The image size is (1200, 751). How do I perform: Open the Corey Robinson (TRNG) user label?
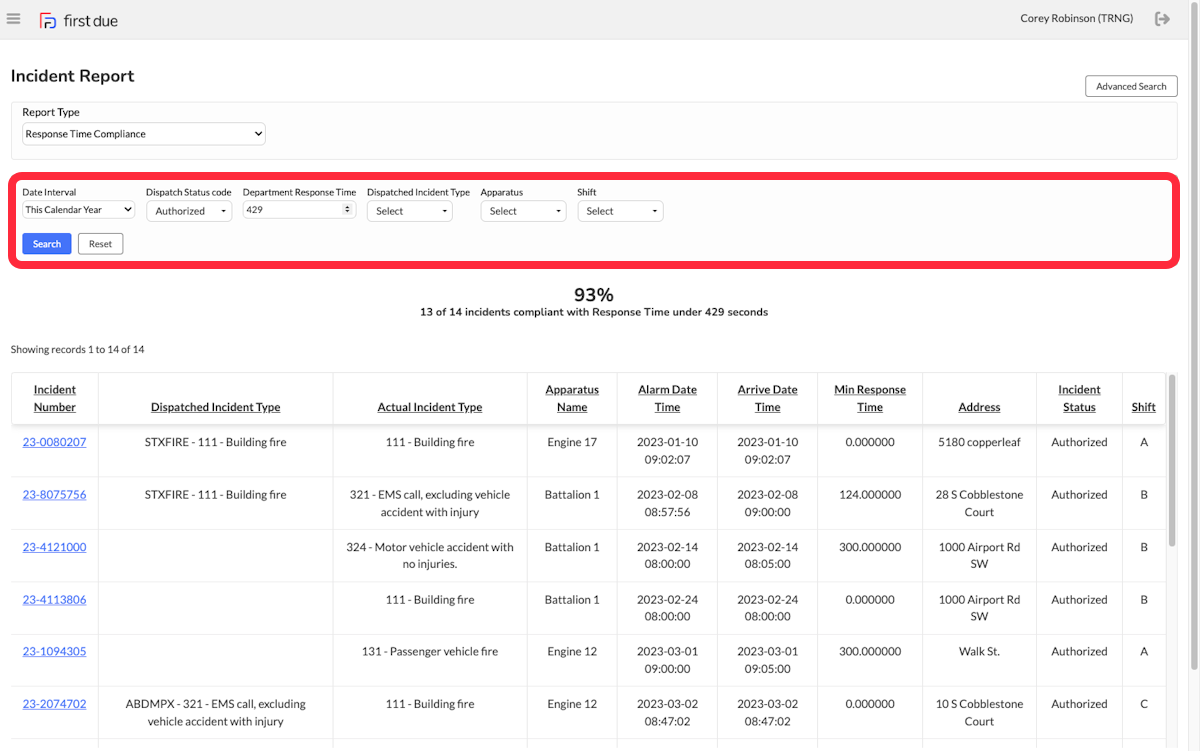click(1076, 19)
